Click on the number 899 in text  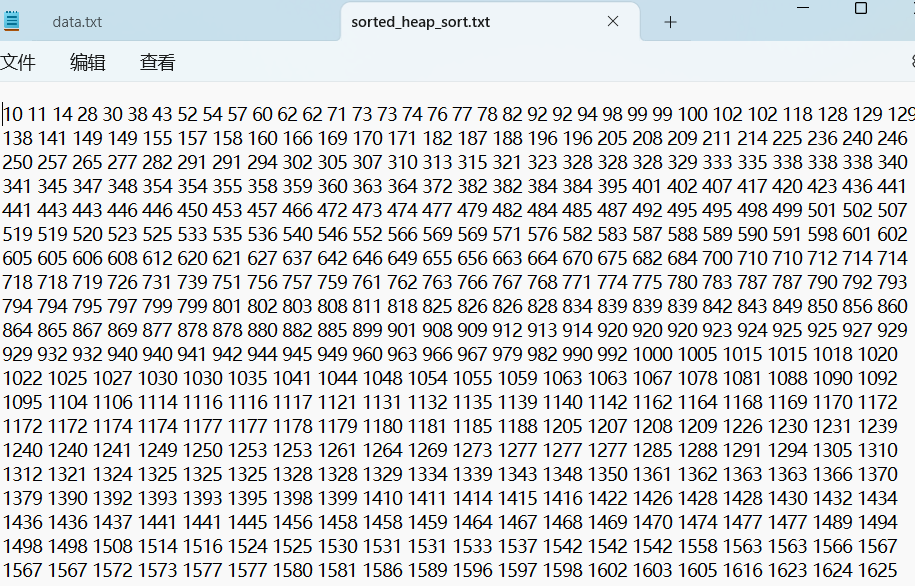(369, 331)
